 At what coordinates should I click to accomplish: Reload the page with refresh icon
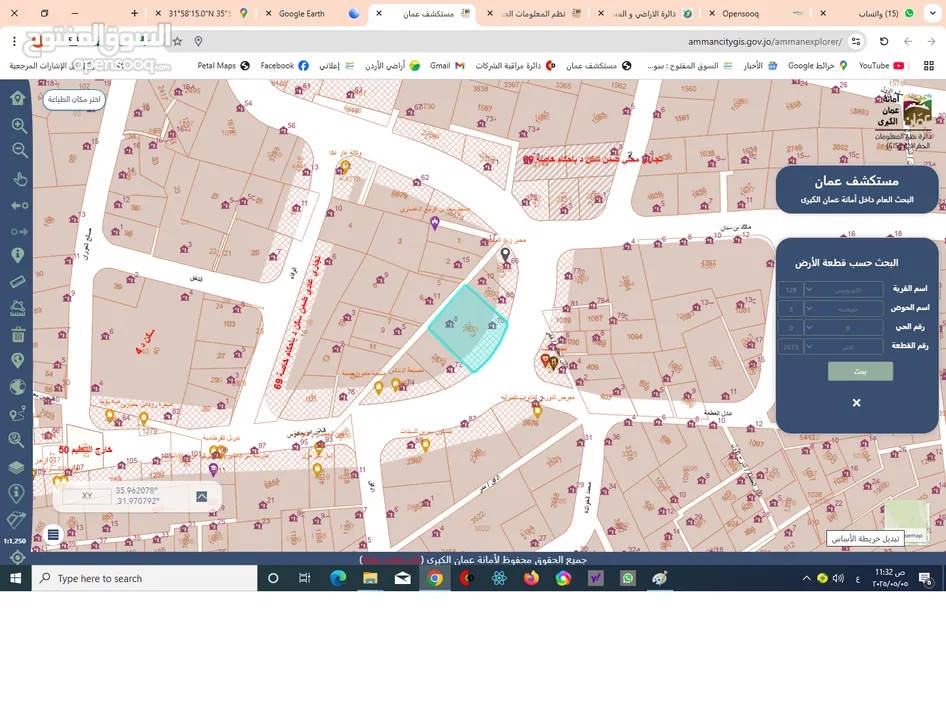[884, 42]
